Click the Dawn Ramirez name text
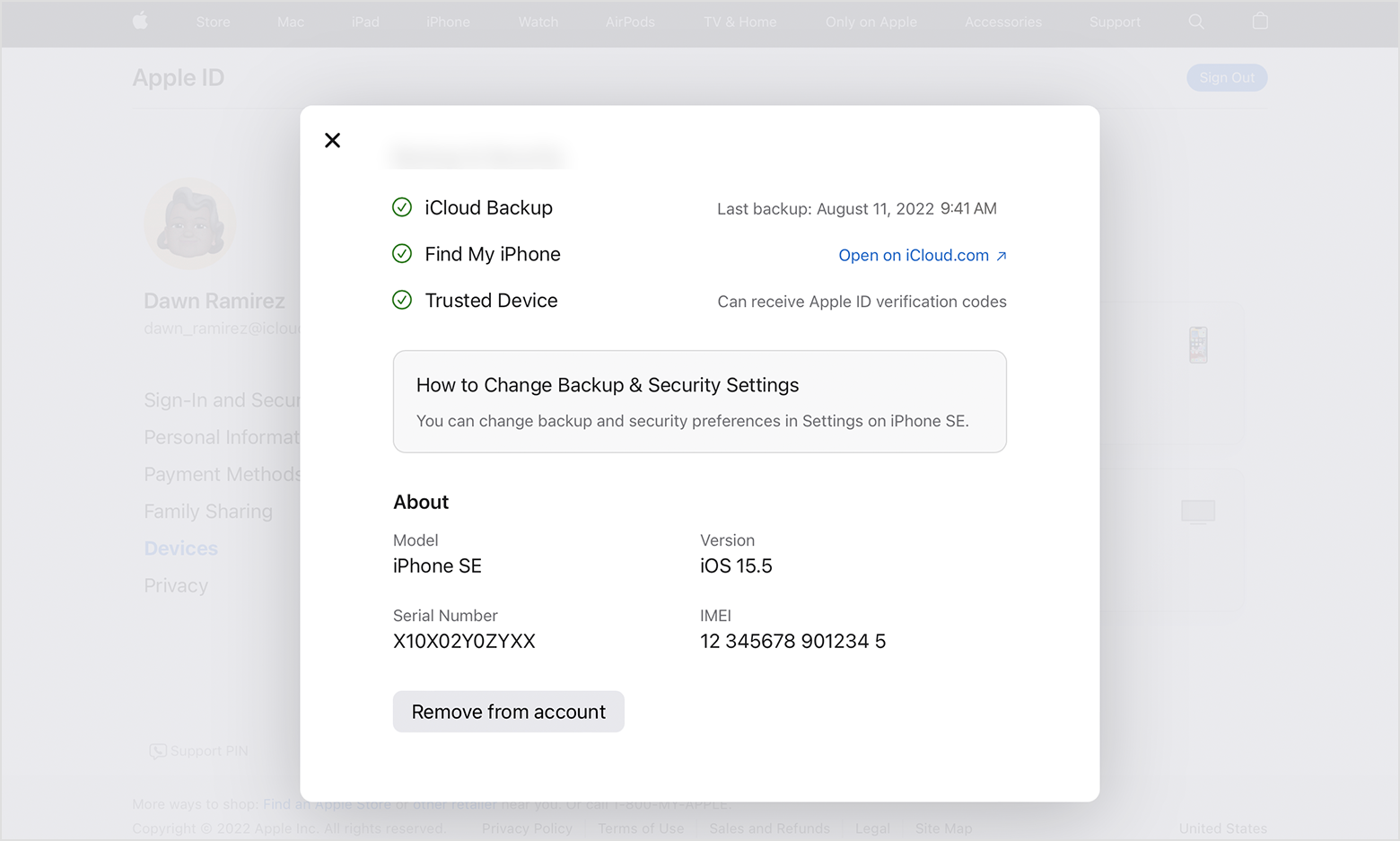Screen dimensions: 1400x841 click(214, 301)
